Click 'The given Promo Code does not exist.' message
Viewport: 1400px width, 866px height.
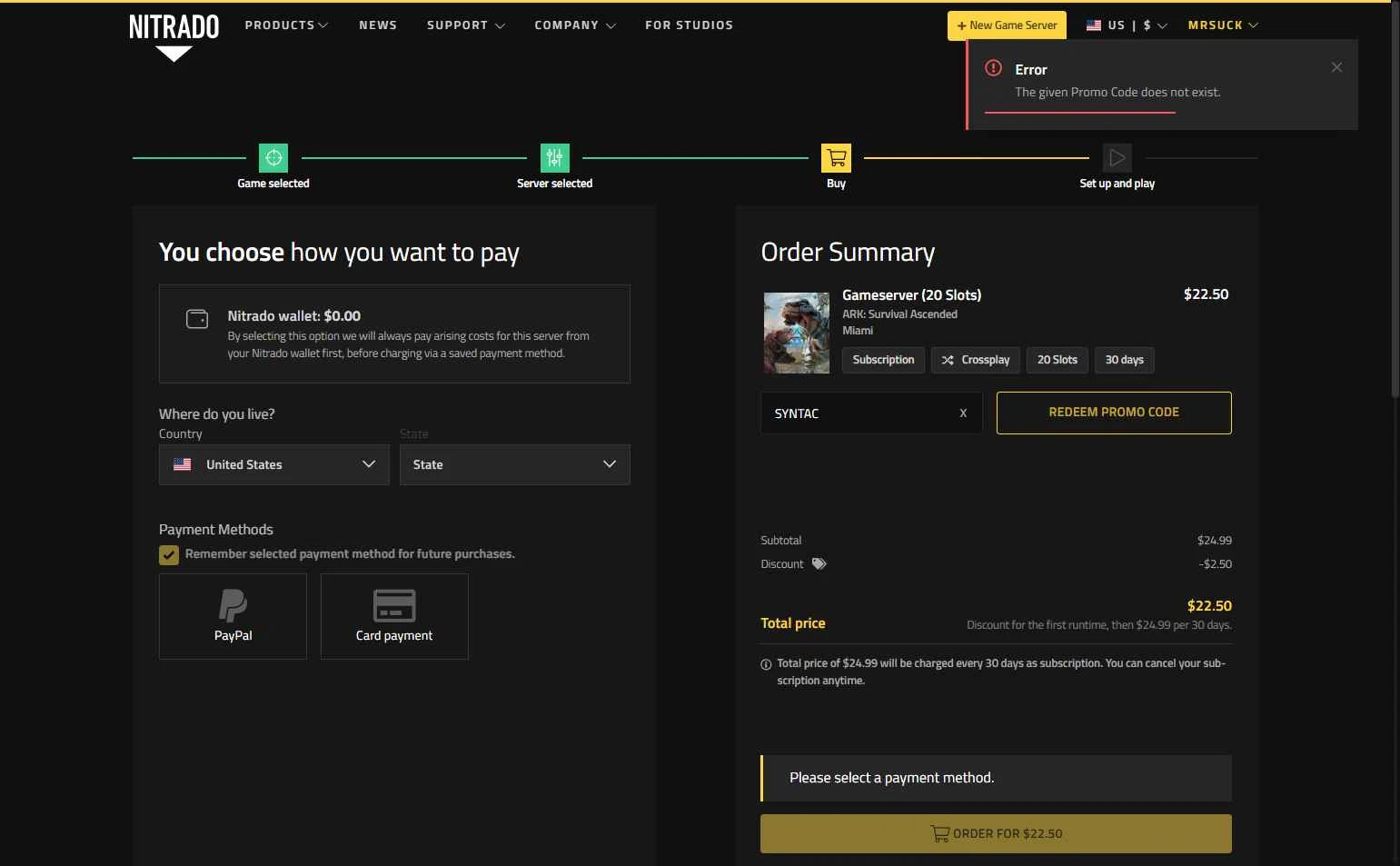tap(1117, 92)
